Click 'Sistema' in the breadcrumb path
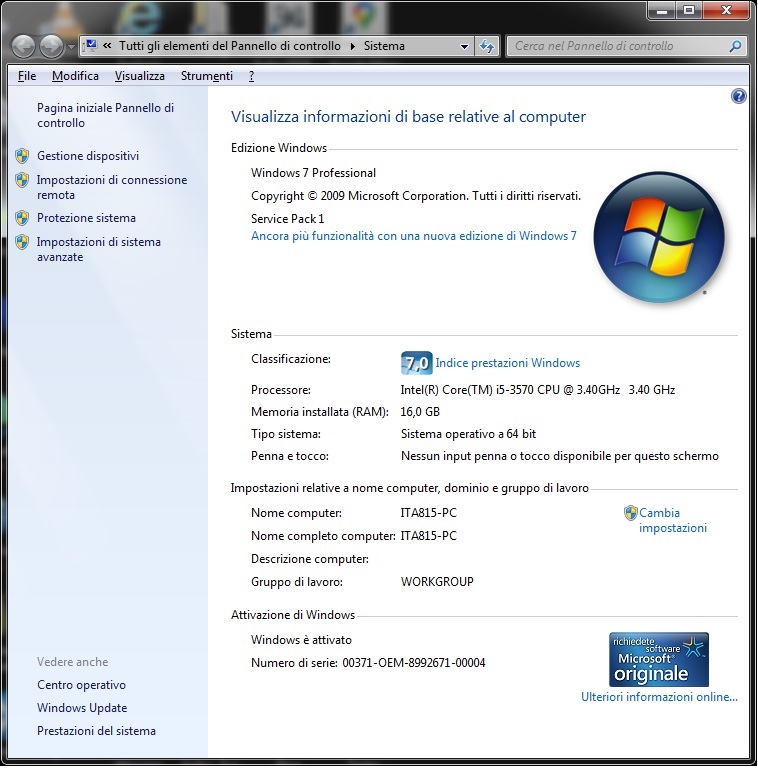This screenshot has width=758, height=768. [384, 46]
